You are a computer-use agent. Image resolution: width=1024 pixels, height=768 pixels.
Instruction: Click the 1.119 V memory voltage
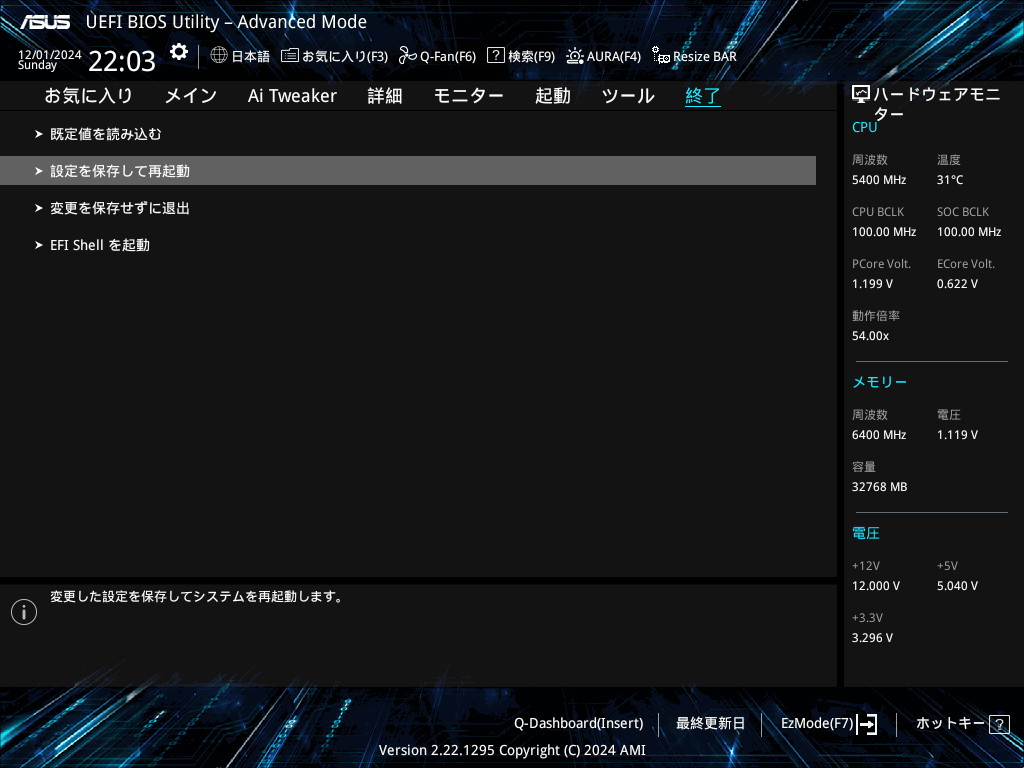point(957,435)
